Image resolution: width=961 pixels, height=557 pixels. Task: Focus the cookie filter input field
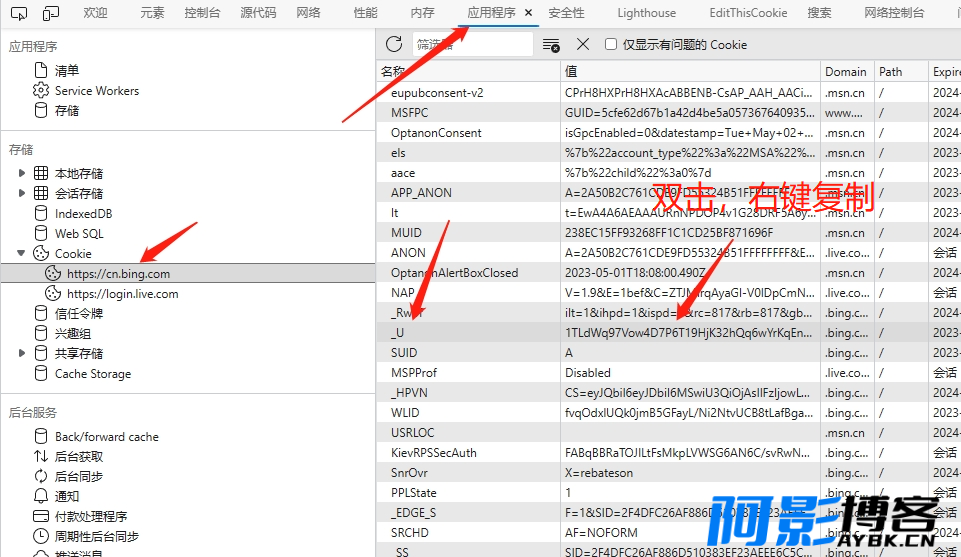(x=472, y=45)
